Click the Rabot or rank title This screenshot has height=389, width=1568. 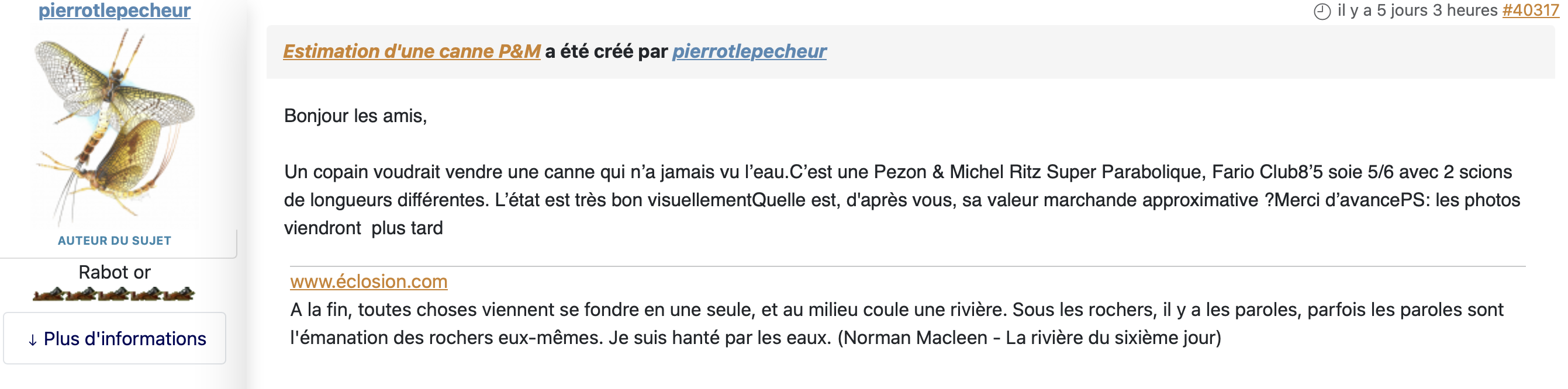[x=115, y=272]
